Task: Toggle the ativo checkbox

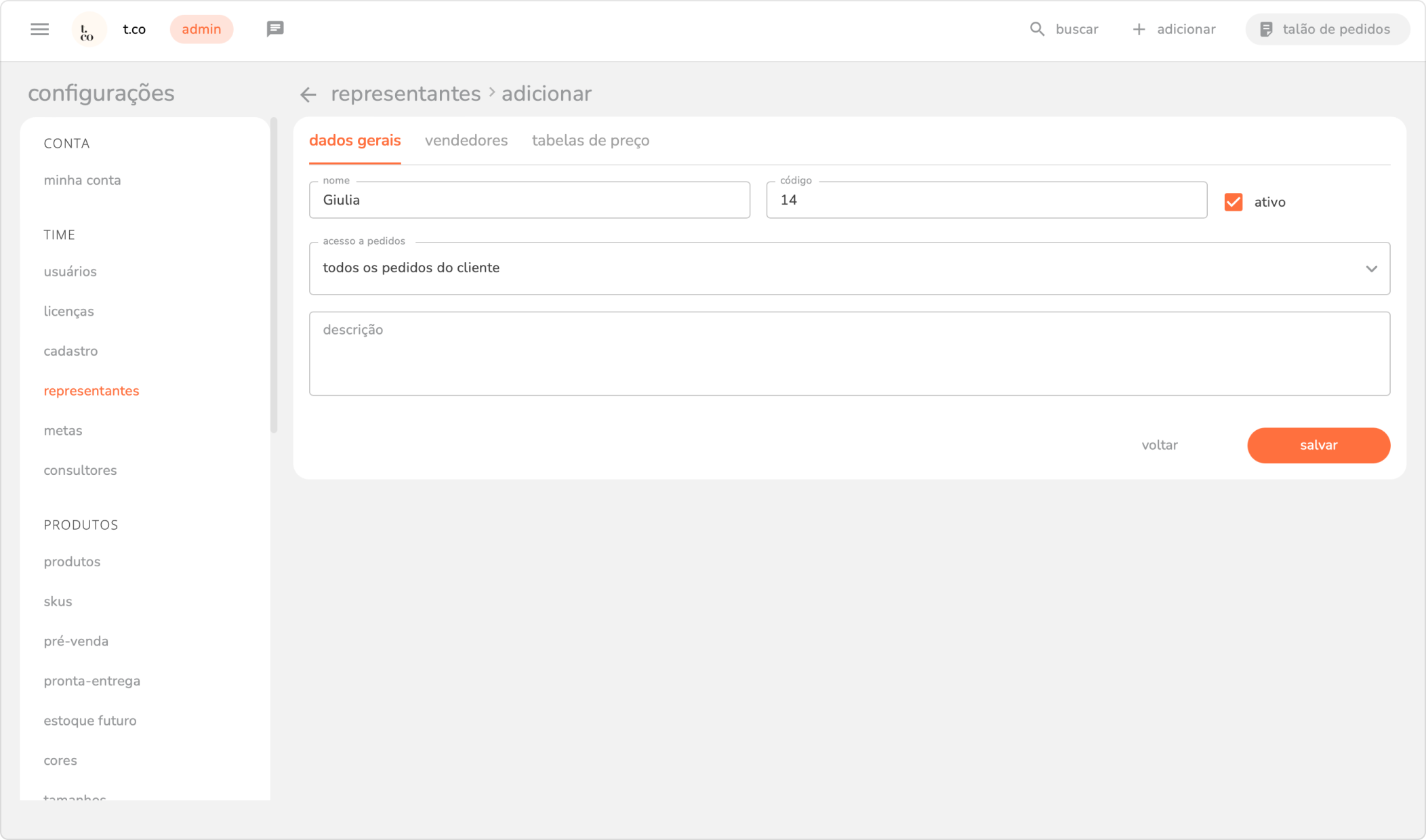Action: point(1234,202)
